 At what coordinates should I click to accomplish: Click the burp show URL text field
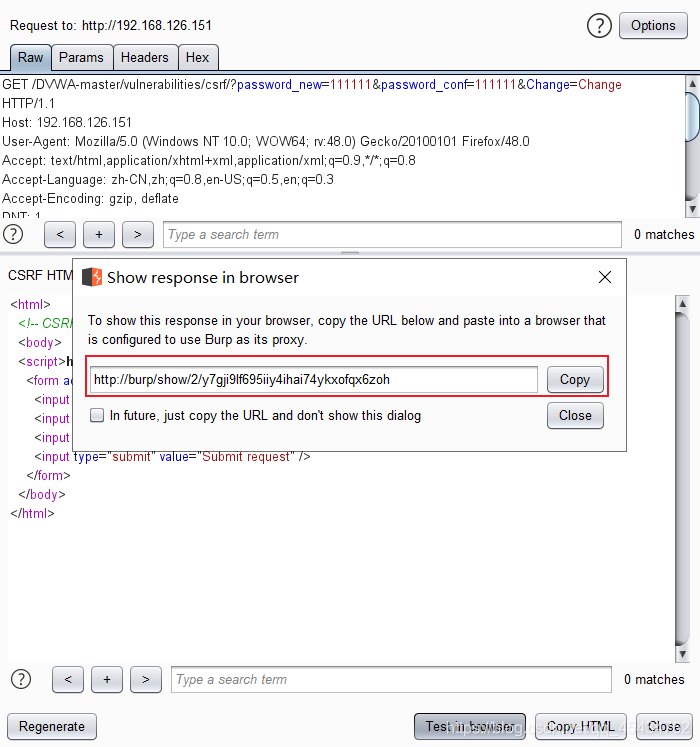314,380
